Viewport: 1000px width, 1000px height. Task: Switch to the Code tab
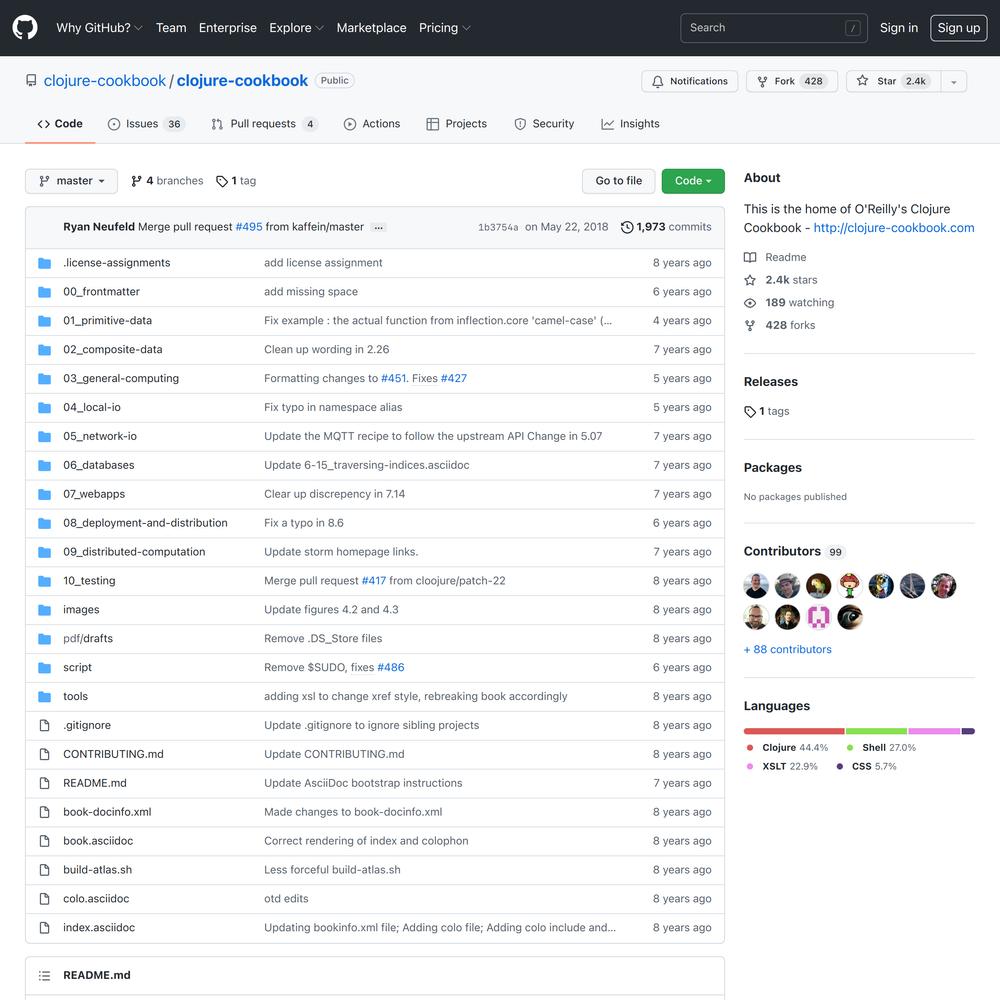coord(60,124)
